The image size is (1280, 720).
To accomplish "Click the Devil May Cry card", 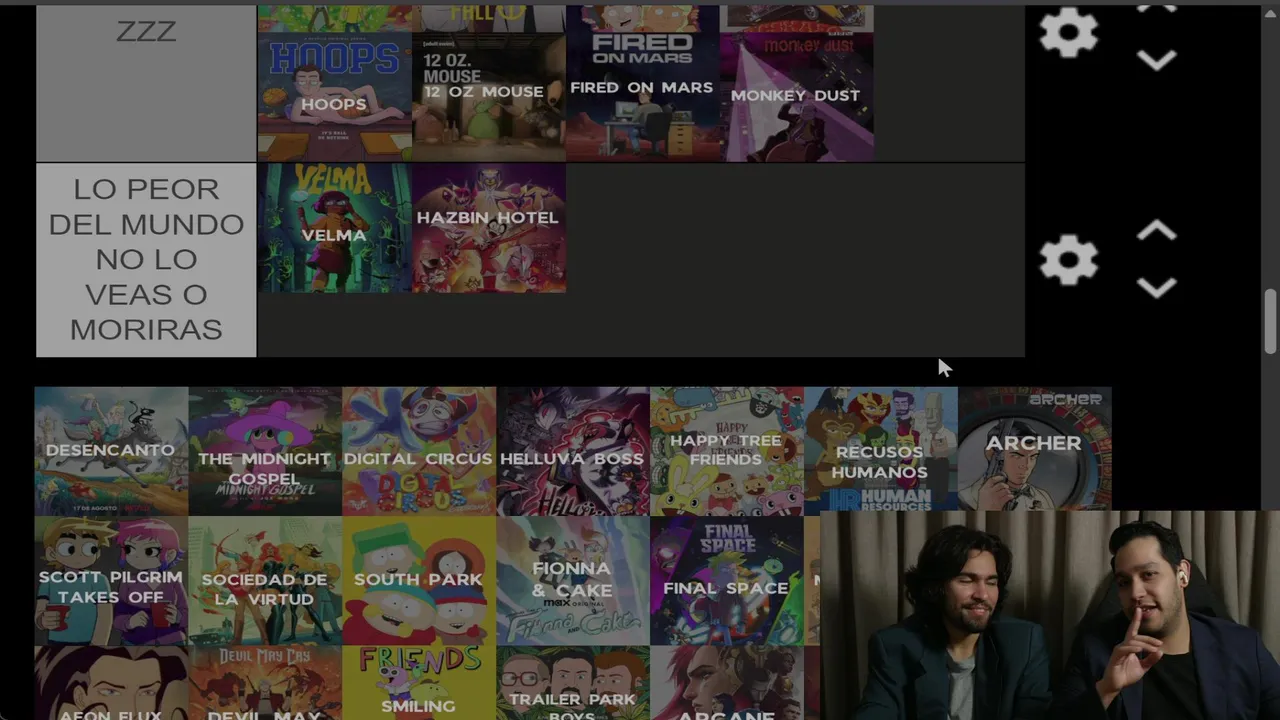I will 265,683.
